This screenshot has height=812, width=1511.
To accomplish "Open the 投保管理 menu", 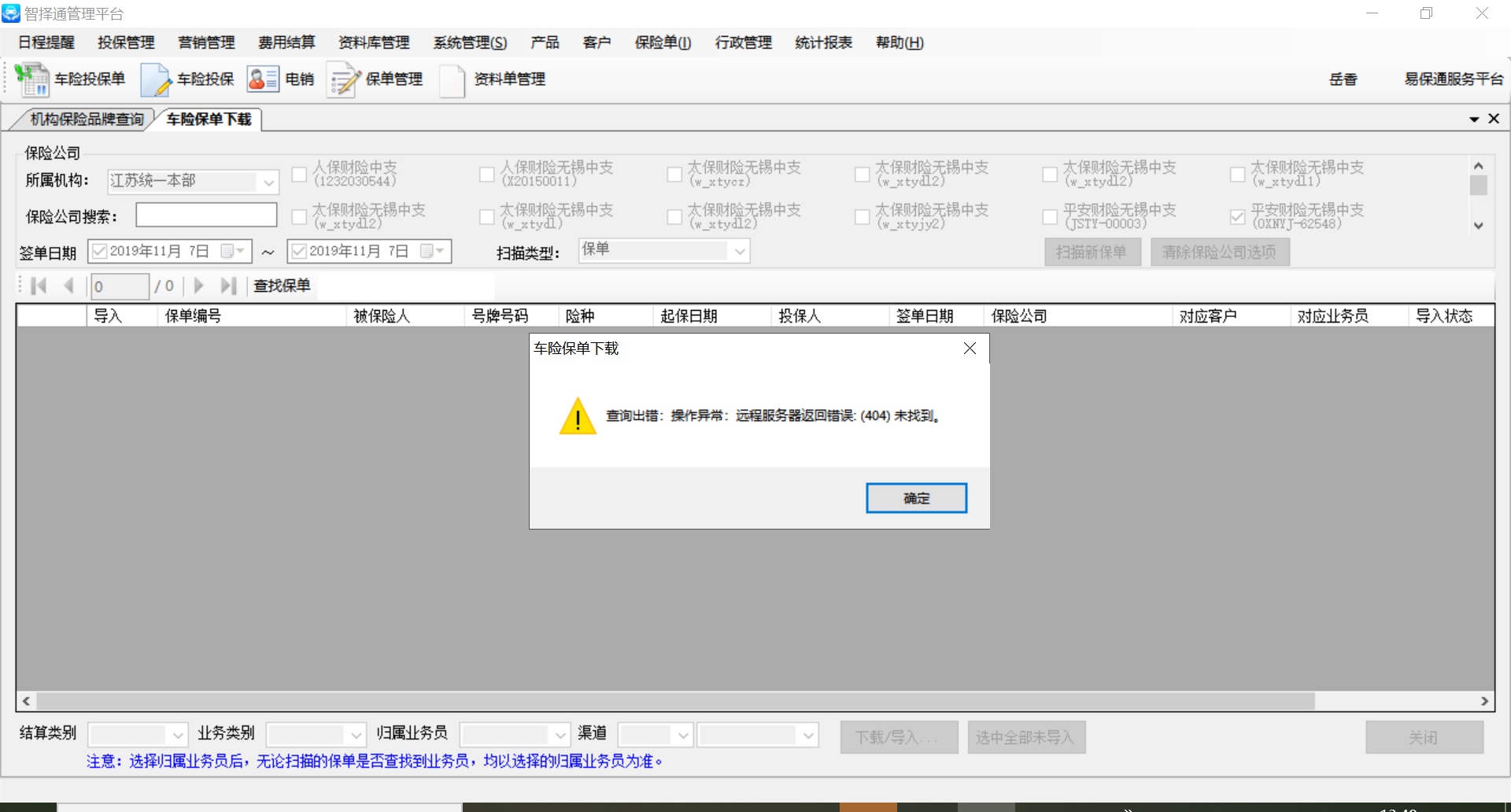I will click(x=126, y=42).
